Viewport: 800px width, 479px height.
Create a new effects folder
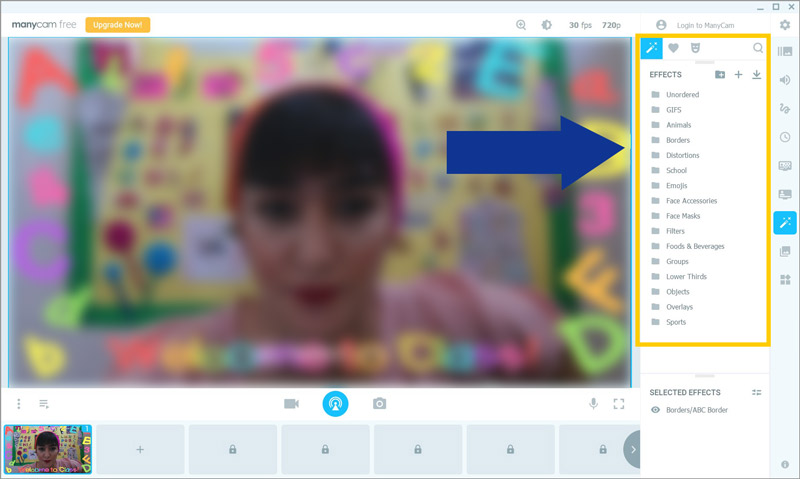tap(720, 74)
